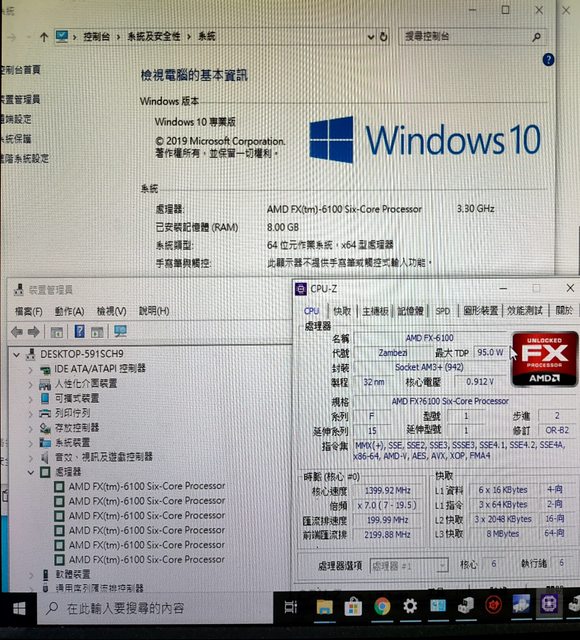Open the 檢視(V) menu in Device Manager
The width and height of the screenshot is (580, 640).
pyautogui.click(x=111, y=311)
